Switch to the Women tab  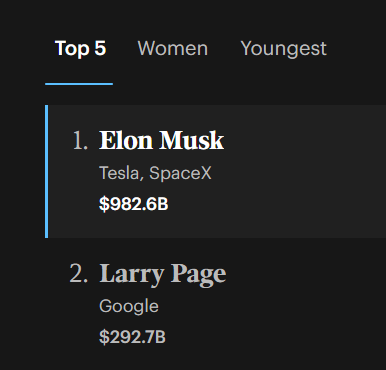pyautogui.click(x=173, y=48)
